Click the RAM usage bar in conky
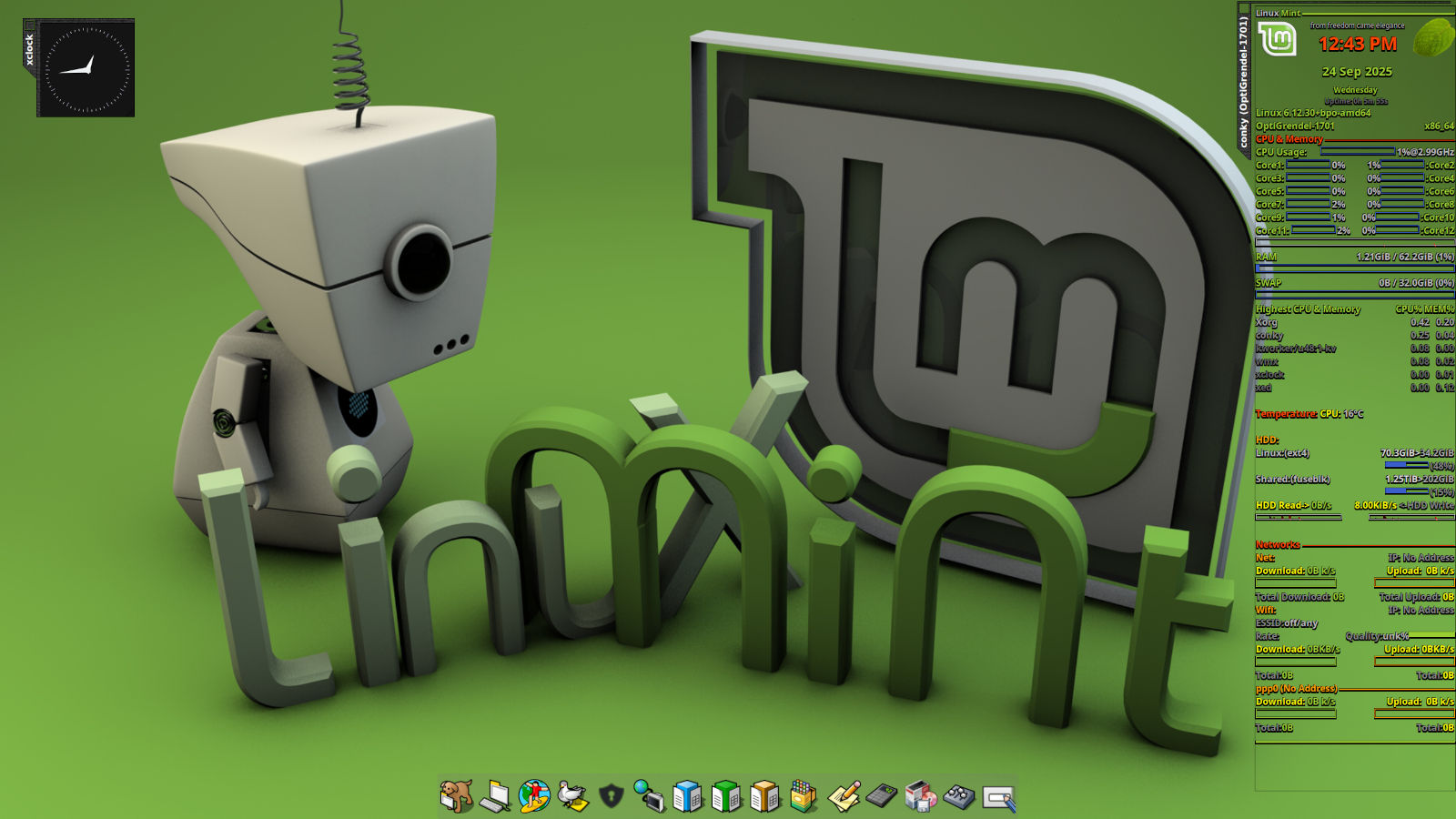Viewport: 1456px width, 819px height. pyautogui.click(x=1354, y=268)
